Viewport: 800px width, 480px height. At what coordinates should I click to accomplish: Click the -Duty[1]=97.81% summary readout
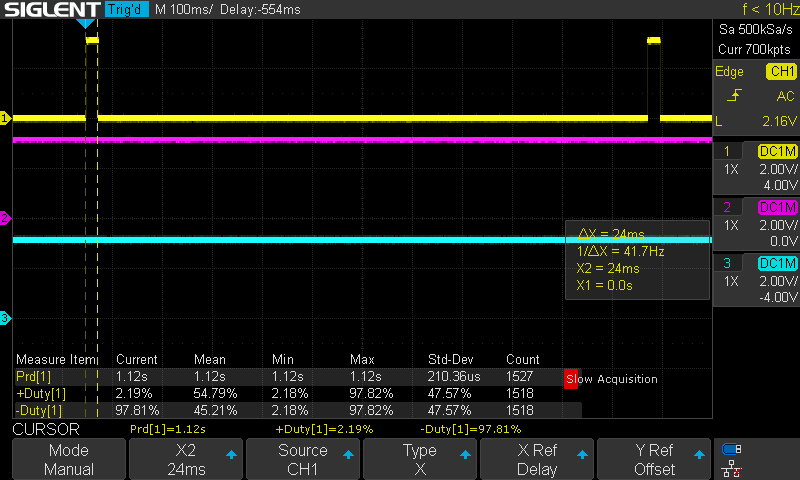pos(470,429)
